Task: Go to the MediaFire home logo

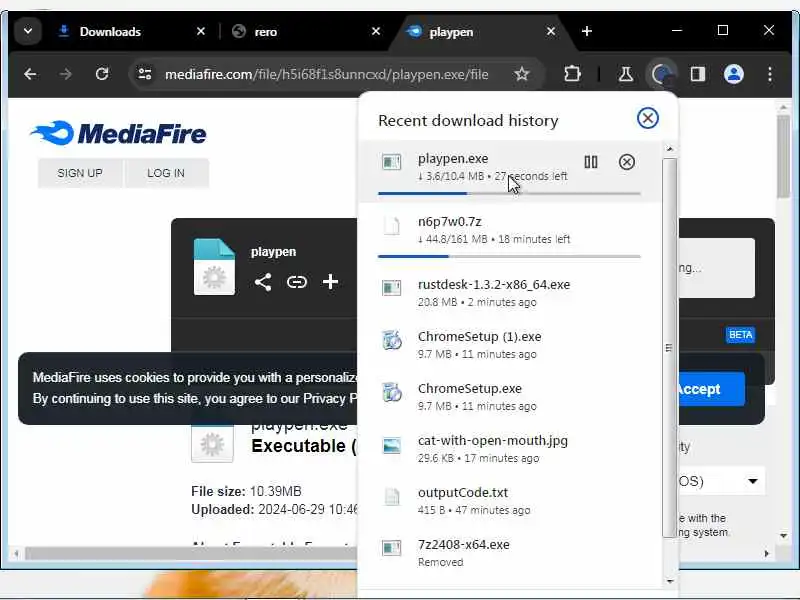Action: click(118, 133)
